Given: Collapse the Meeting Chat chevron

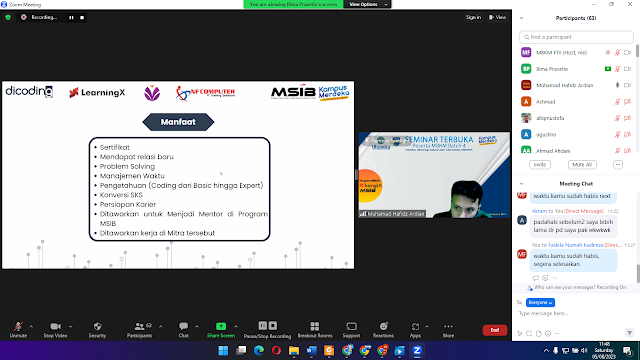Looking at the screenshot, I should [521, 184].
